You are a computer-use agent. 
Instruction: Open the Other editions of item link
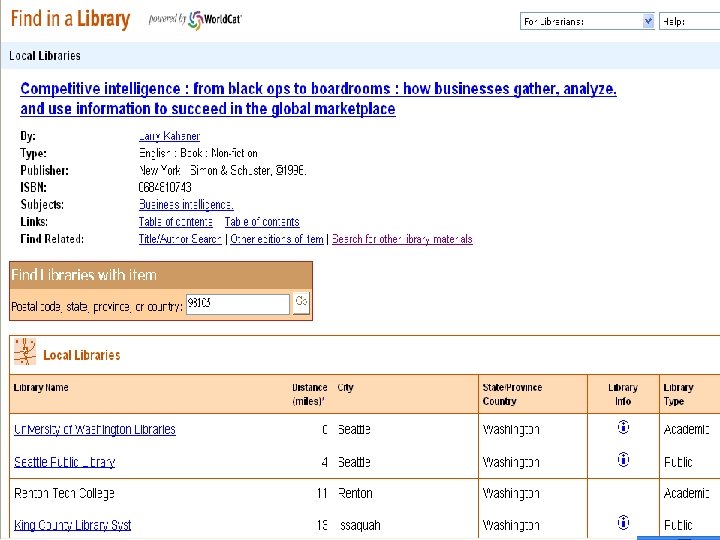277,239
